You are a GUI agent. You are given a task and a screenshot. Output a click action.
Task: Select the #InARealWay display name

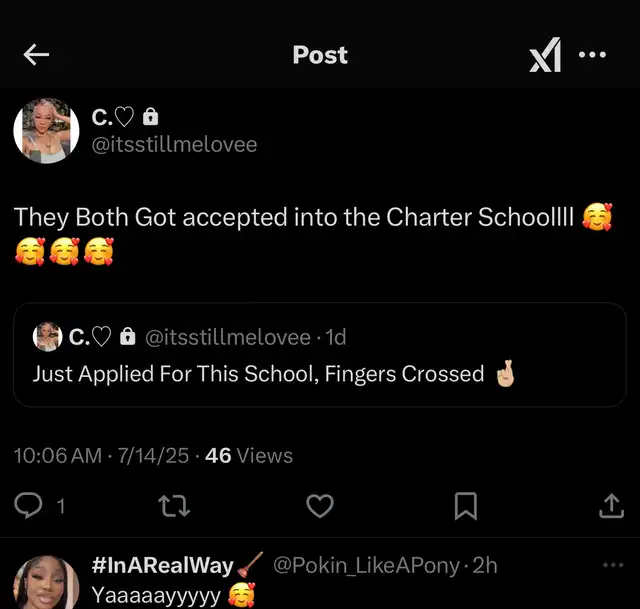(162, 566)
